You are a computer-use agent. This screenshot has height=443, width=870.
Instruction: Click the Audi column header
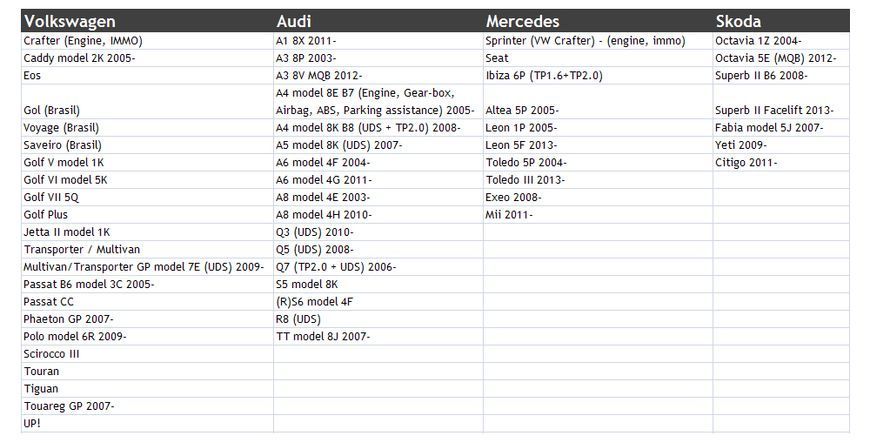[378, 21]
